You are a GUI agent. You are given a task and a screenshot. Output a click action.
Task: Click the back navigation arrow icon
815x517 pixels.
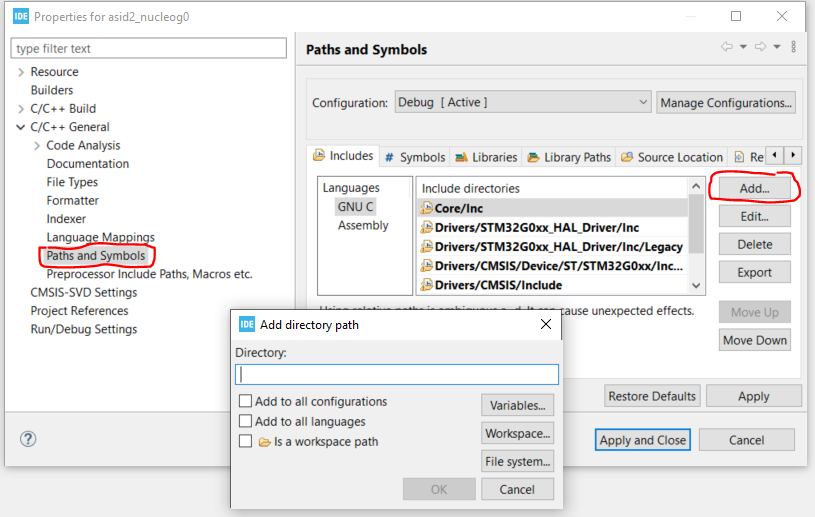tap(727, 47)
